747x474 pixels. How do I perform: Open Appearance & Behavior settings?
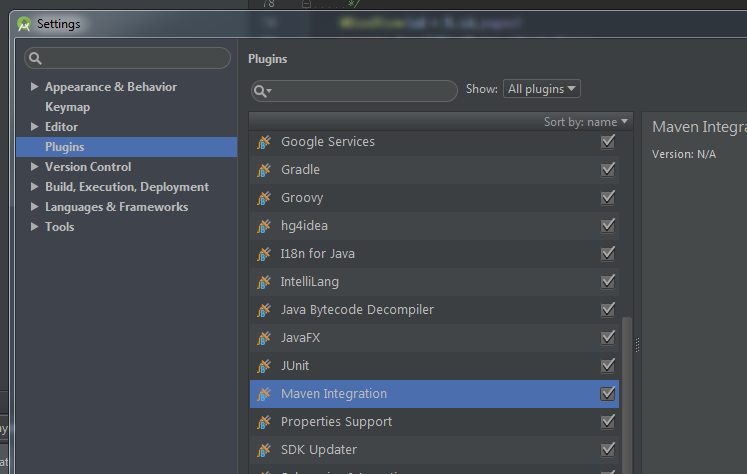tap(111, 87)
